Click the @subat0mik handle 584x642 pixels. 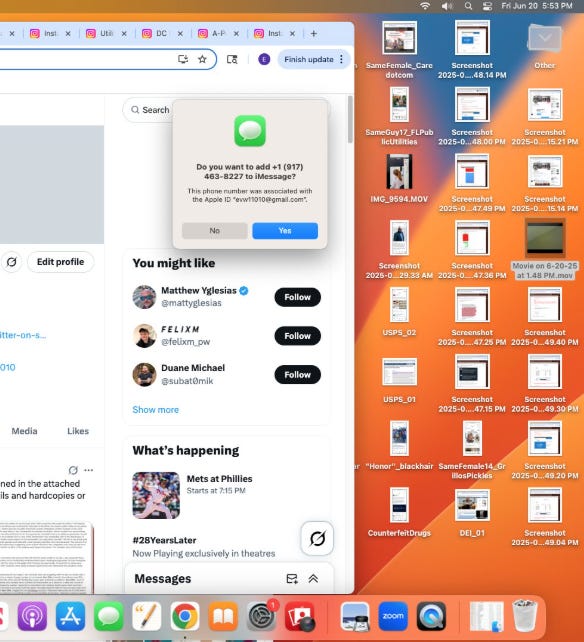[187, 381]
